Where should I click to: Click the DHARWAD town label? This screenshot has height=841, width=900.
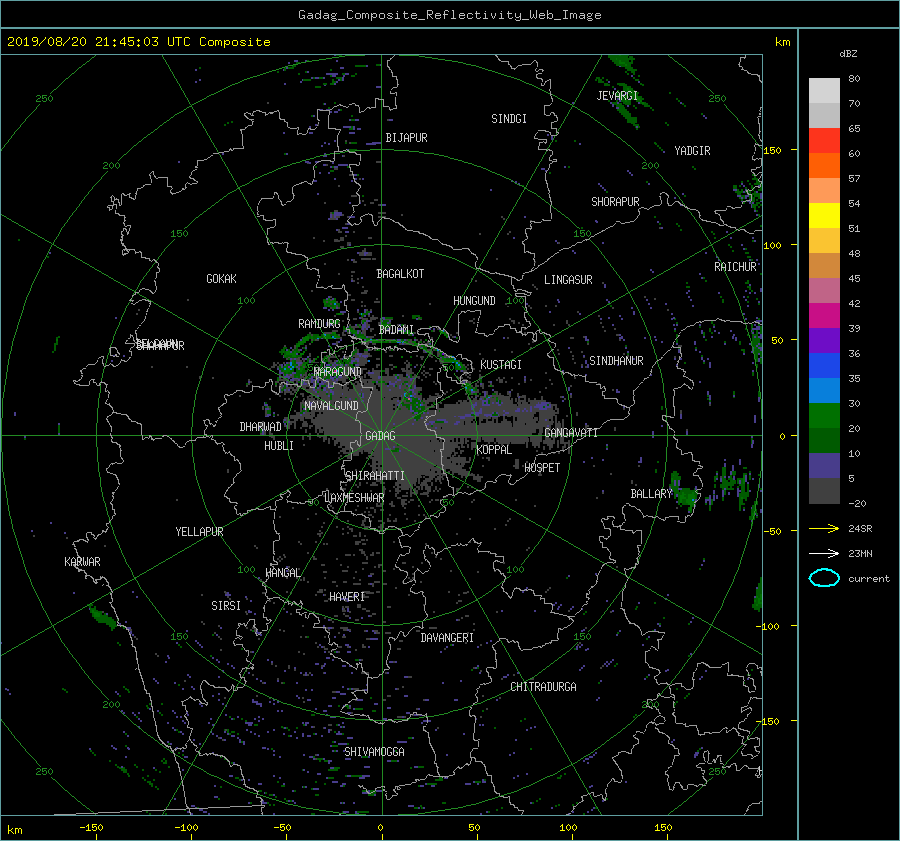tap(261, 427)
